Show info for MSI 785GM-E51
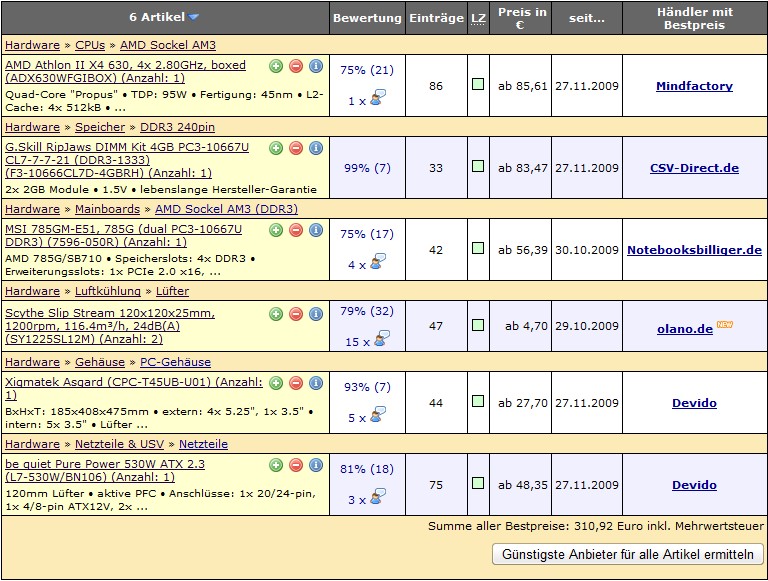The image size is (768, 581). pos(316,230)
